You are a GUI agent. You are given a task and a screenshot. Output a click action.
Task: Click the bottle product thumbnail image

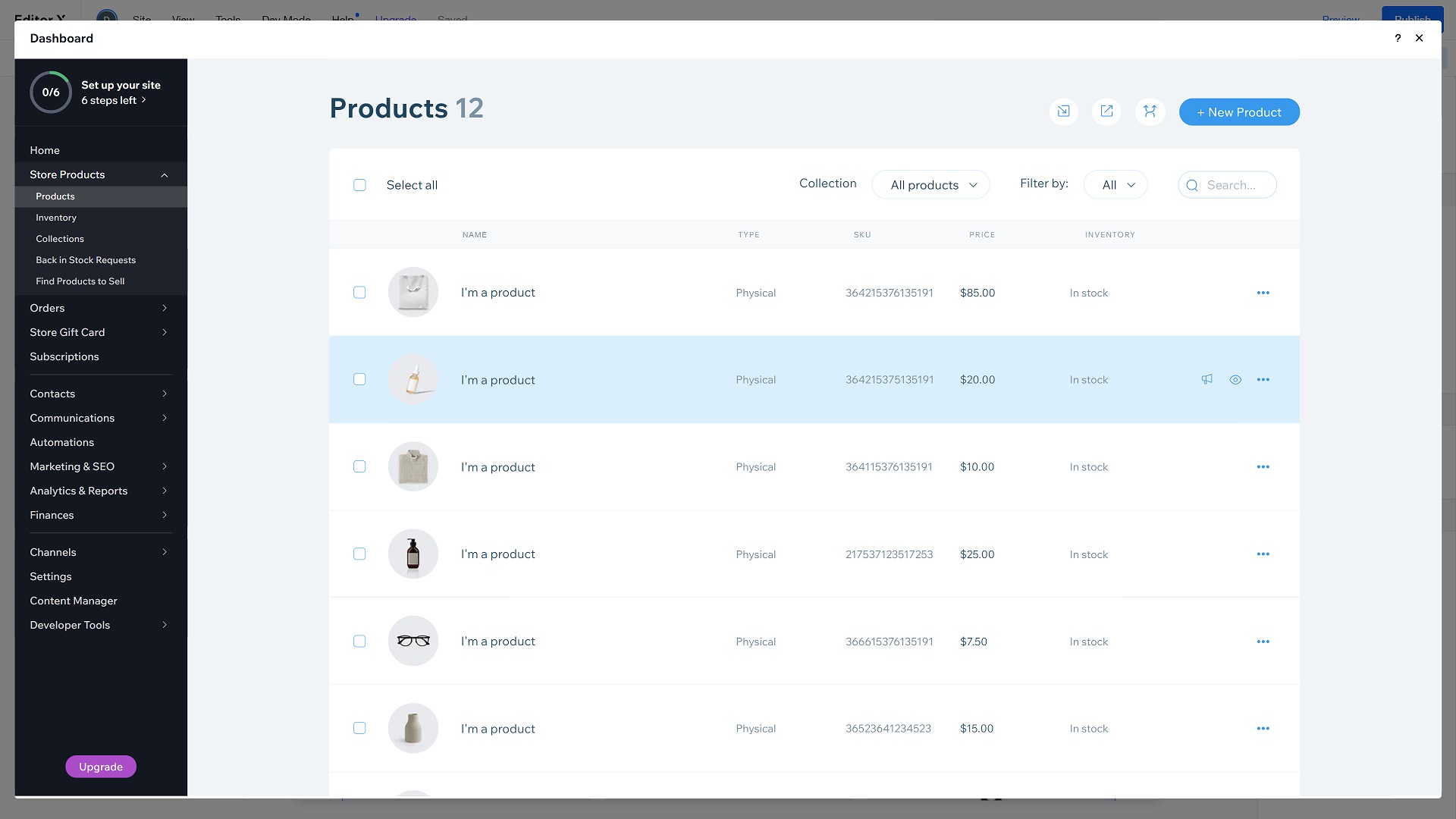[x=413, y=554]
